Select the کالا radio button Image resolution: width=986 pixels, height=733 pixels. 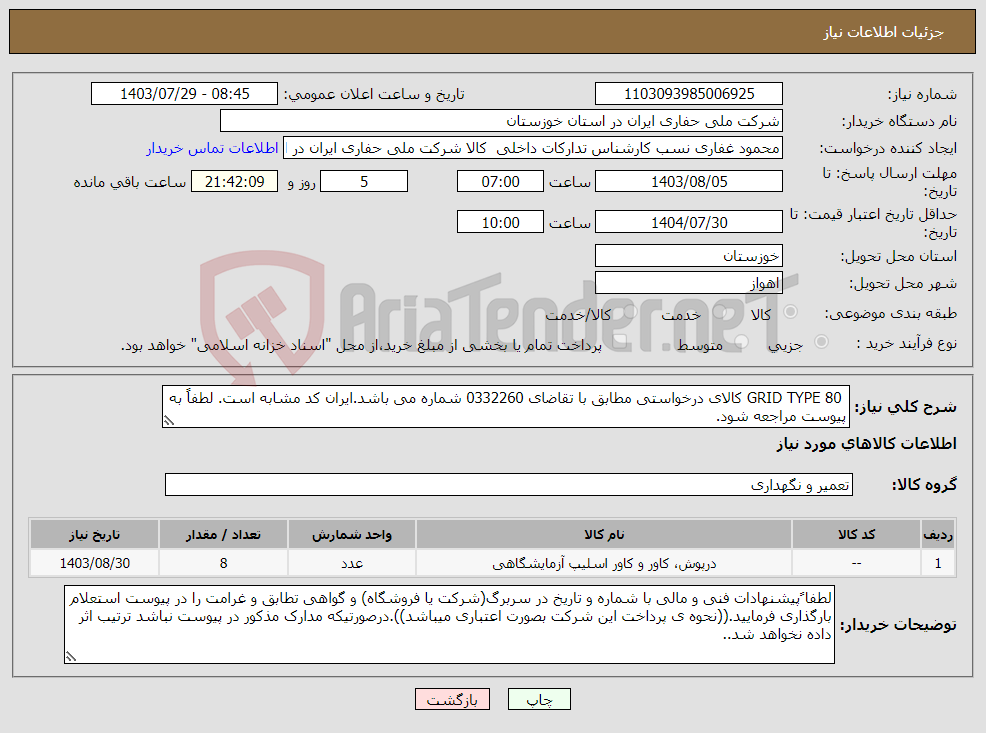click(x=790, y=312)
